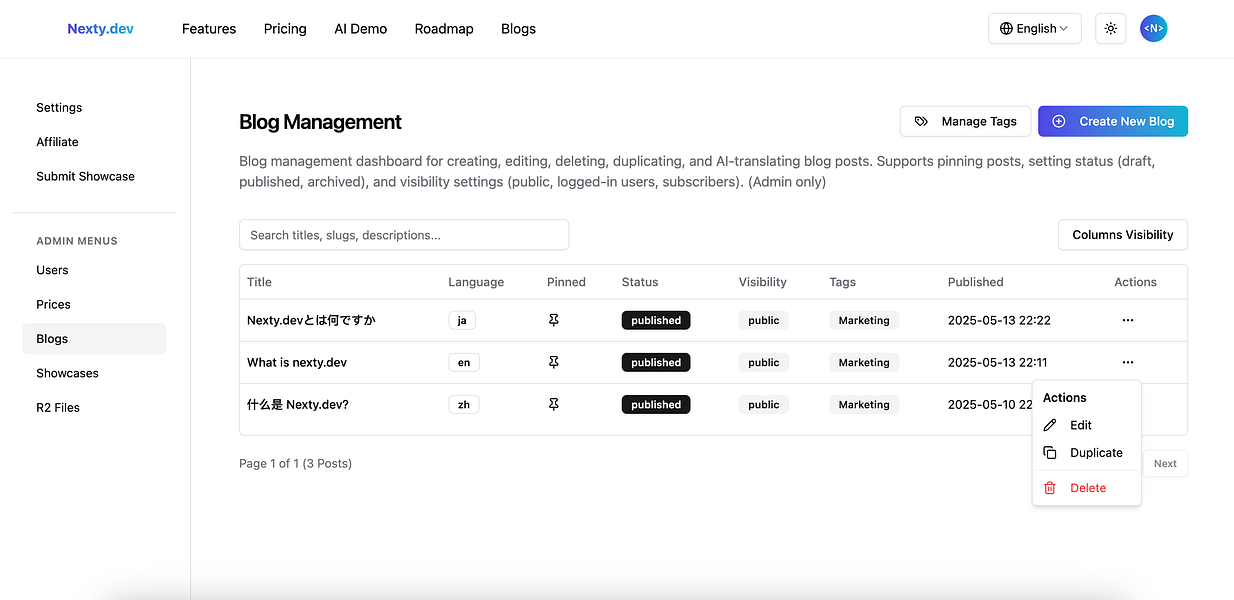Viewport: 1234px width, 600px height.
Task: Click the <N> user avatar
Action: (x=1153, y=28)
